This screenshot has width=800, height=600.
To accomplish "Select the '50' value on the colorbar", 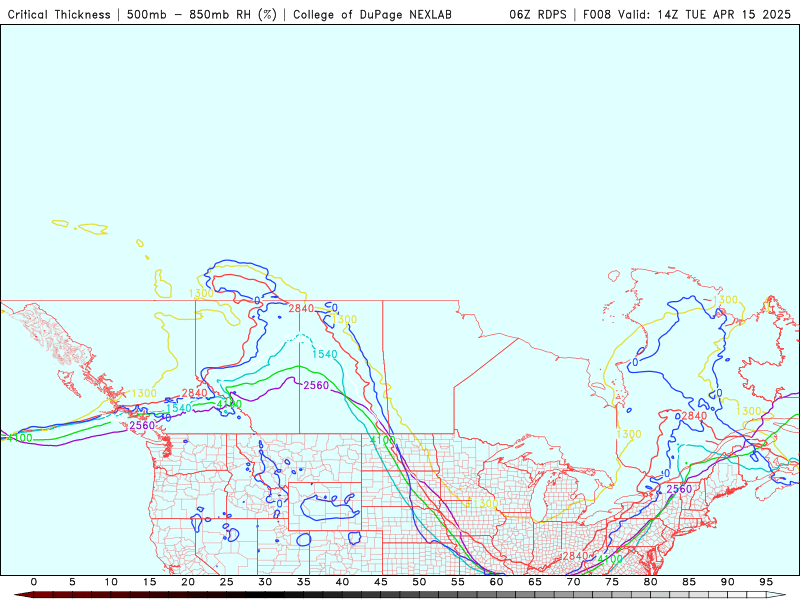I will pos(419,582).
